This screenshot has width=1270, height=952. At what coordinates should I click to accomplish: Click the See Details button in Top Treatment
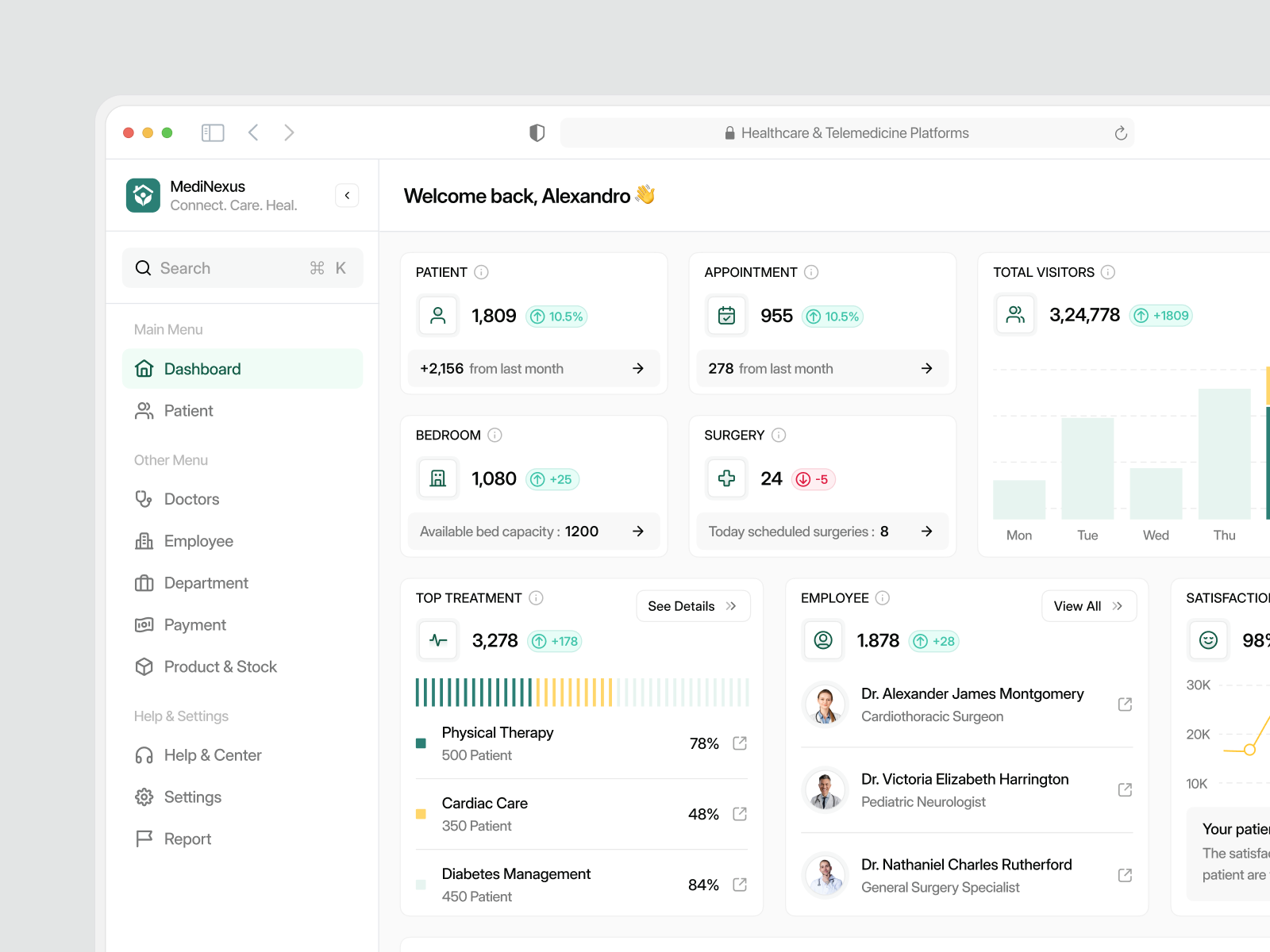(x=692, y=605)
